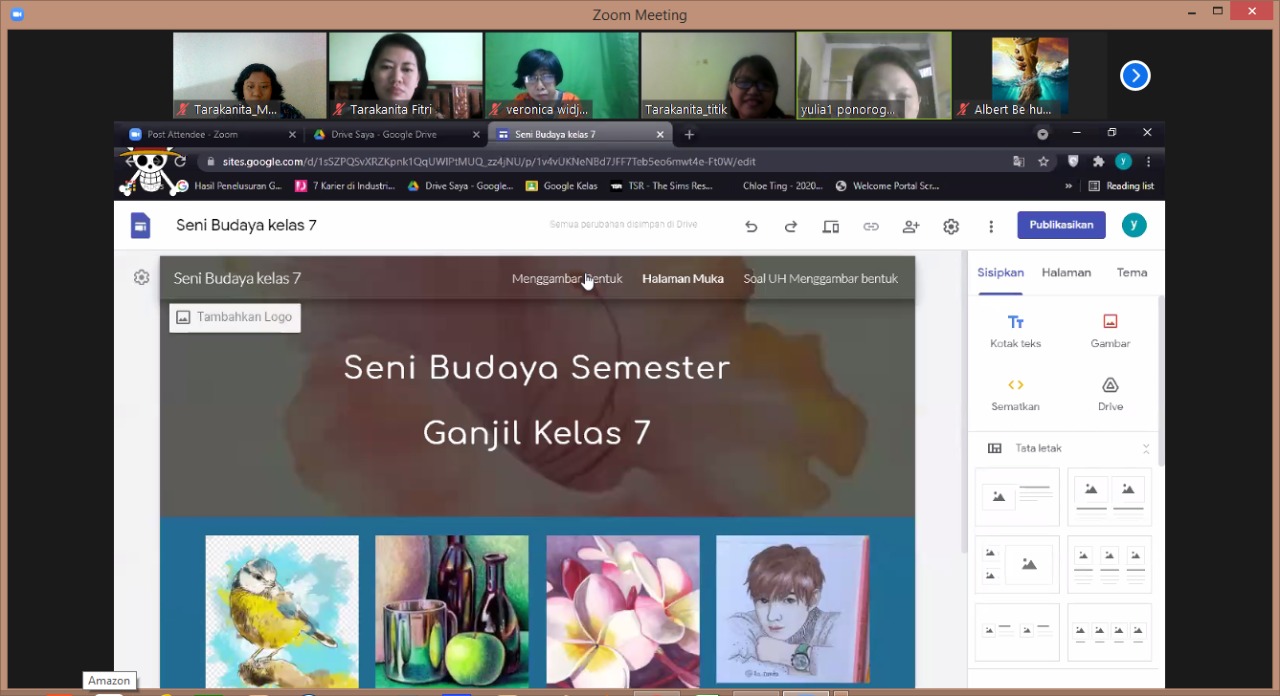1280x696 pixels.
Task: Open the Halaman Muka navigation link
Action: (x=683, y=279)
